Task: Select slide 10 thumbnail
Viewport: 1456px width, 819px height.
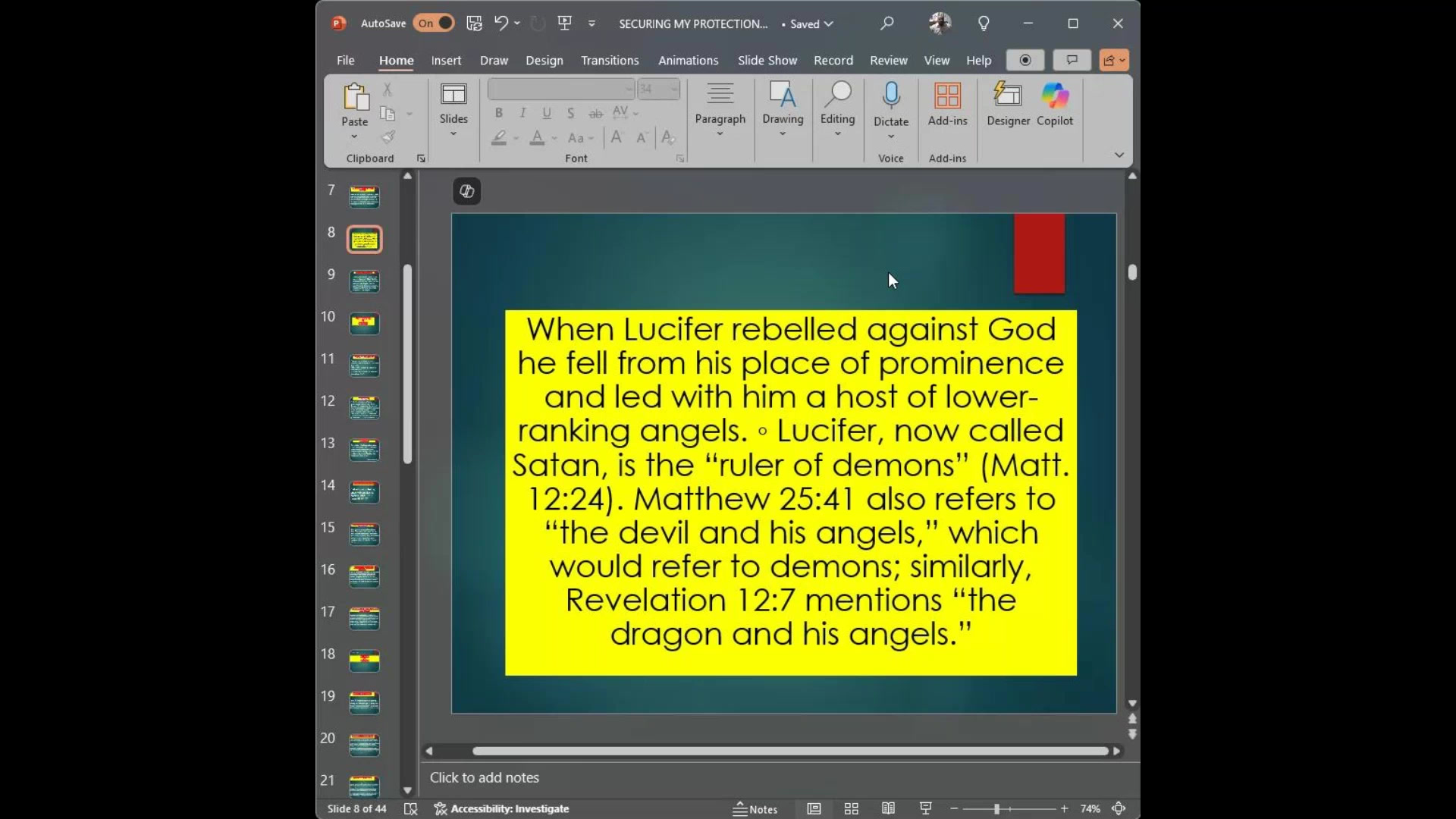Action: point(364,324)
